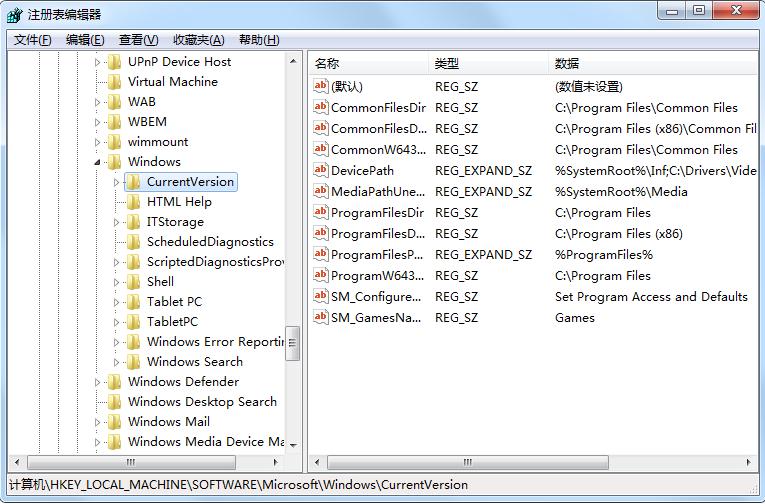Open the 帮助(H) menu

pos(259,40)
